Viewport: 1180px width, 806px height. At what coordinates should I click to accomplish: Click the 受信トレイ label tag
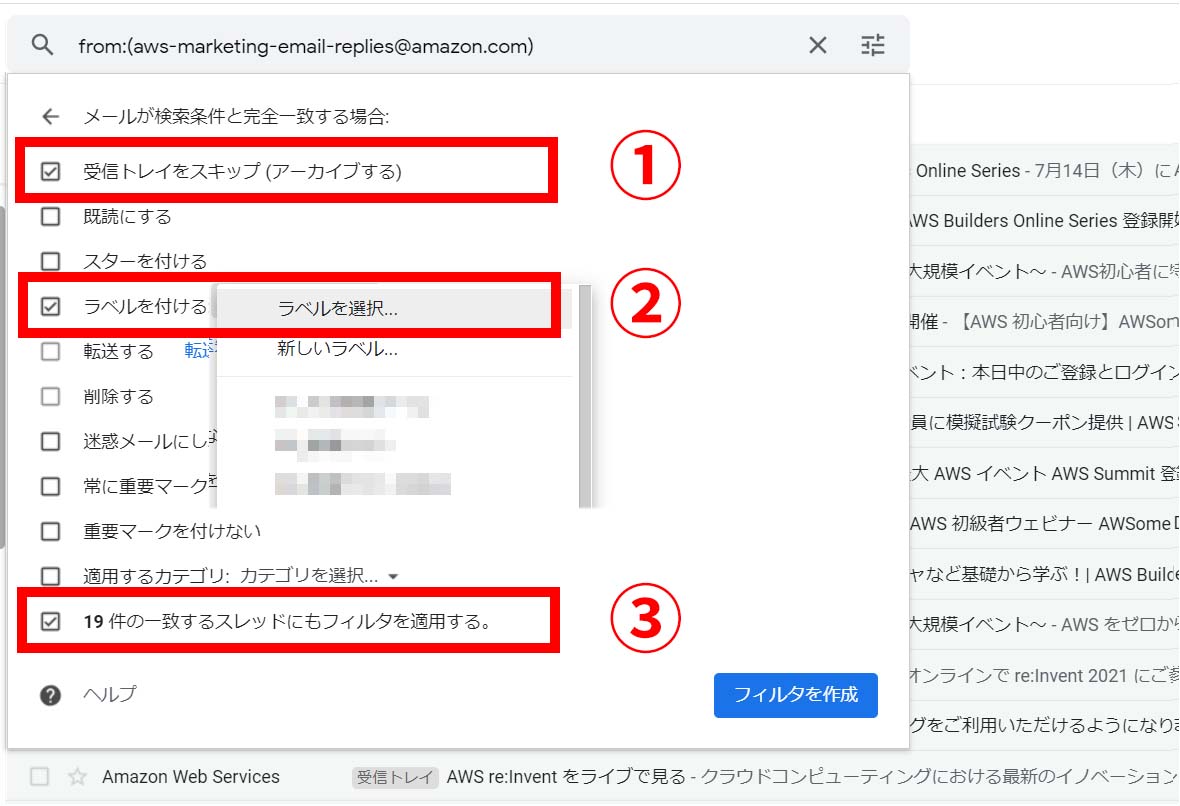tap(394, 777)
